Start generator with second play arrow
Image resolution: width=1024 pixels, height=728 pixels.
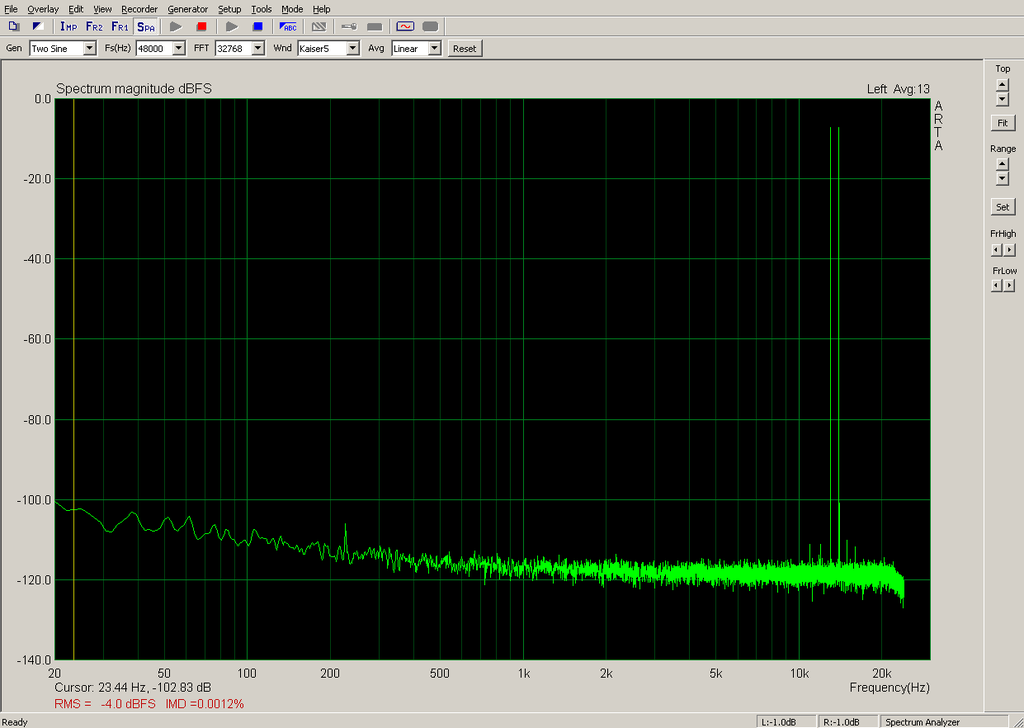click(x=232, y=27)
